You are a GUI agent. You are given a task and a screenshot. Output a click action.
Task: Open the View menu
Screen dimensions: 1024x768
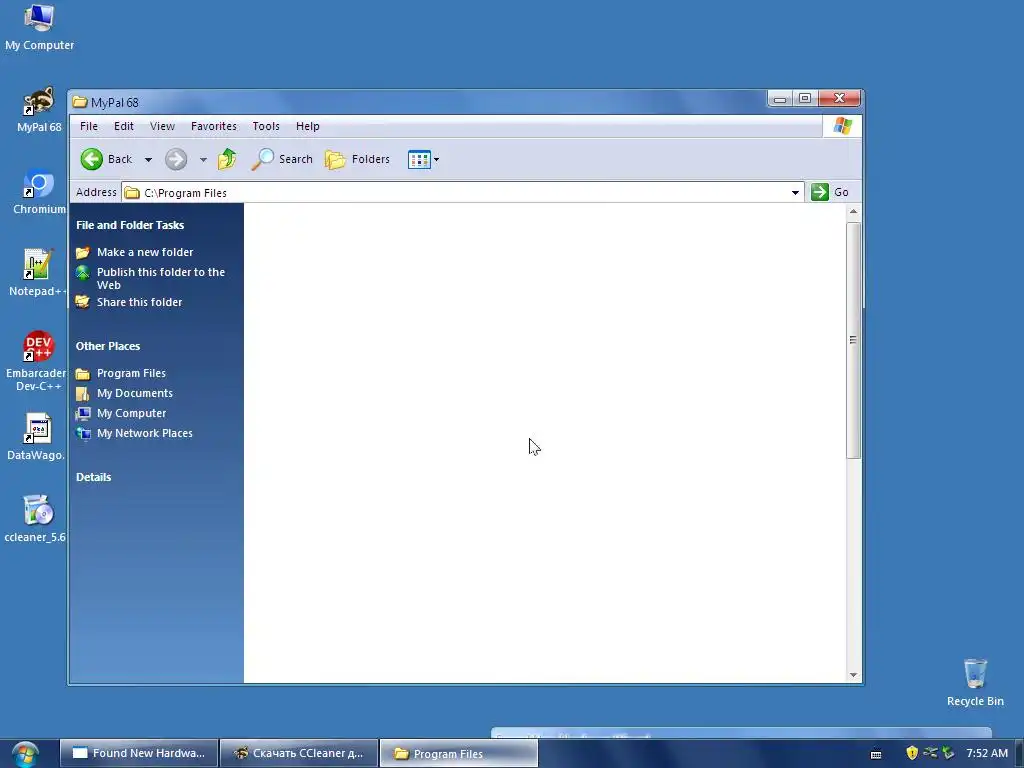(162, 126)
